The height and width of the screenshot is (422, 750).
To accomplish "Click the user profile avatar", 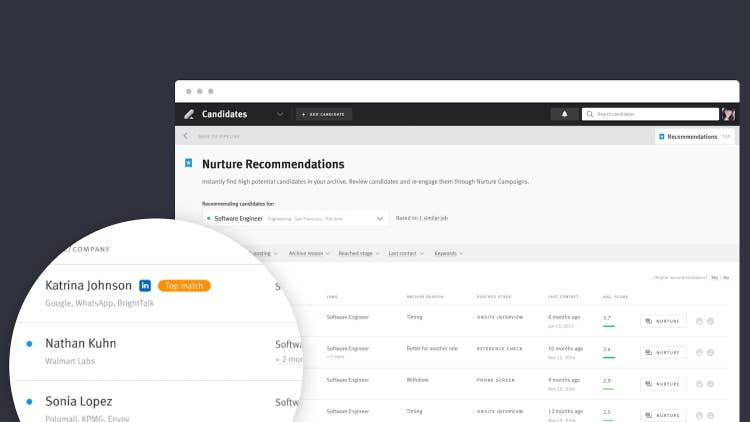I will coord(729,114).
